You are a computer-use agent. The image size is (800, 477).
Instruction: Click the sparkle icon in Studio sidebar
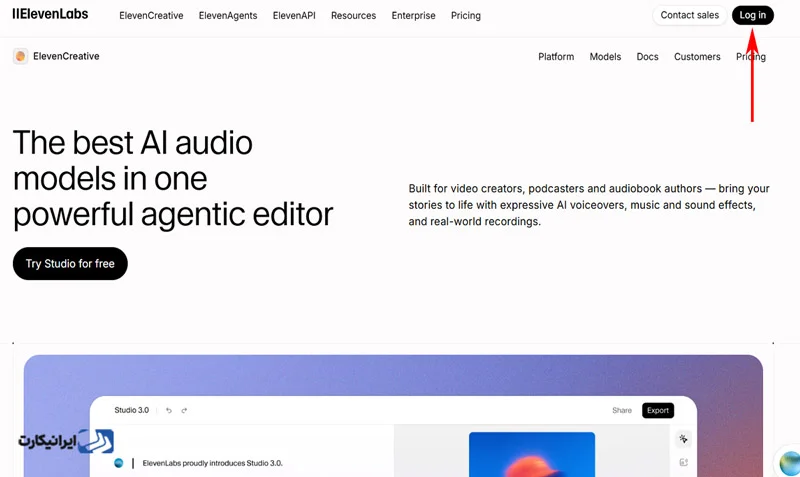click(683, 439)
